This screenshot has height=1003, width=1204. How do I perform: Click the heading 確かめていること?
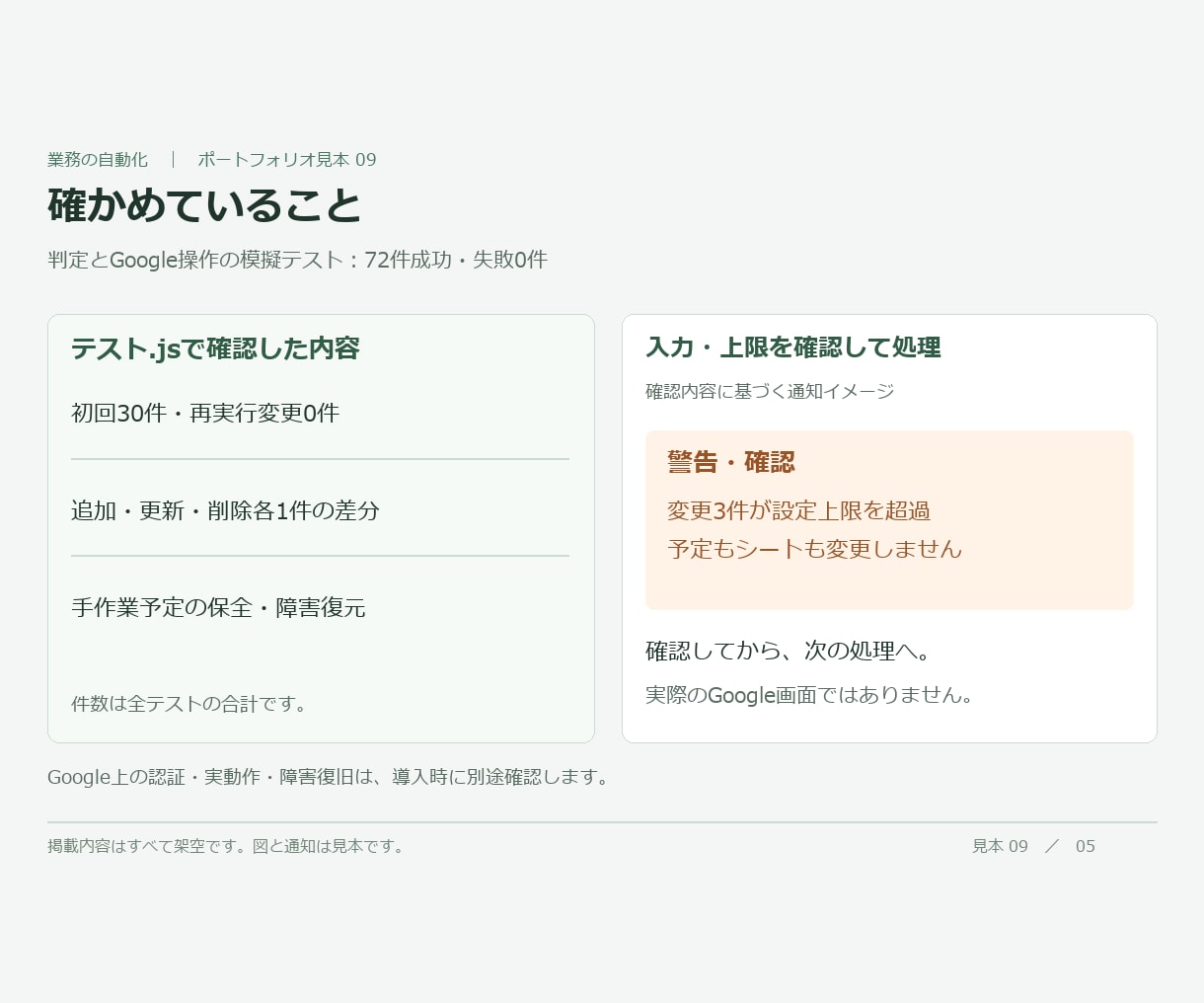tap(205, 205)
